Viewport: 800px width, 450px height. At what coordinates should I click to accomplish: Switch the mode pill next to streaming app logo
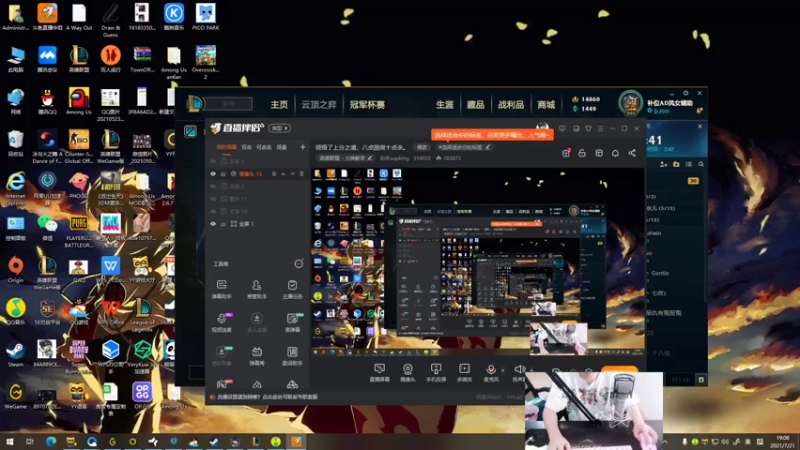(x=280, y=128)
